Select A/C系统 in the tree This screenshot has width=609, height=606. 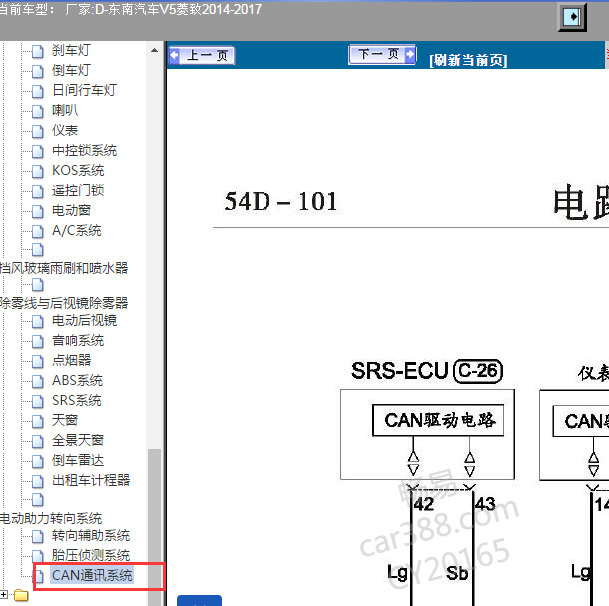[x=77, y=230]
